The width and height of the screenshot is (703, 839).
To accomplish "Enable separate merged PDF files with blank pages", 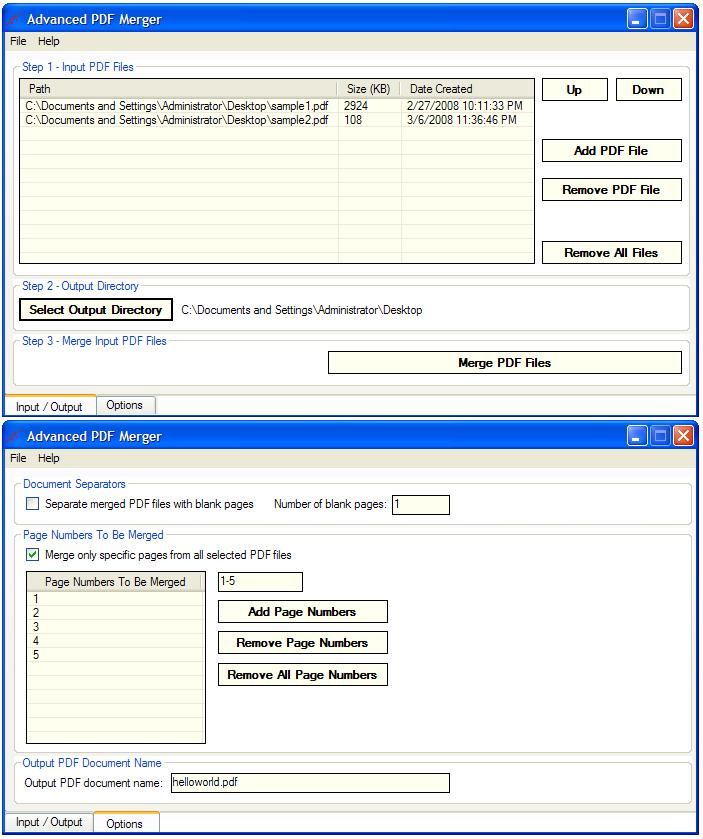I will (33, 504).
